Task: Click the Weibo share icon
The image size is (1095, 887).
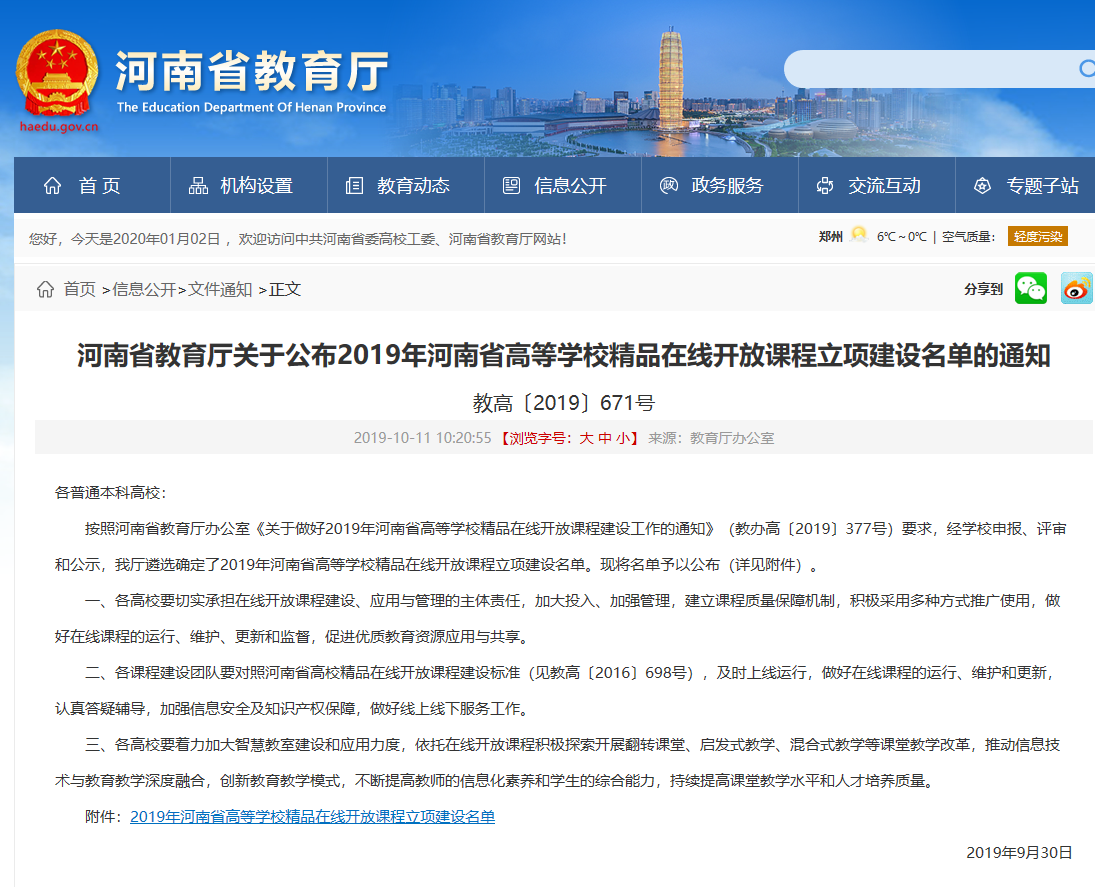Action: coord(1076,289)
